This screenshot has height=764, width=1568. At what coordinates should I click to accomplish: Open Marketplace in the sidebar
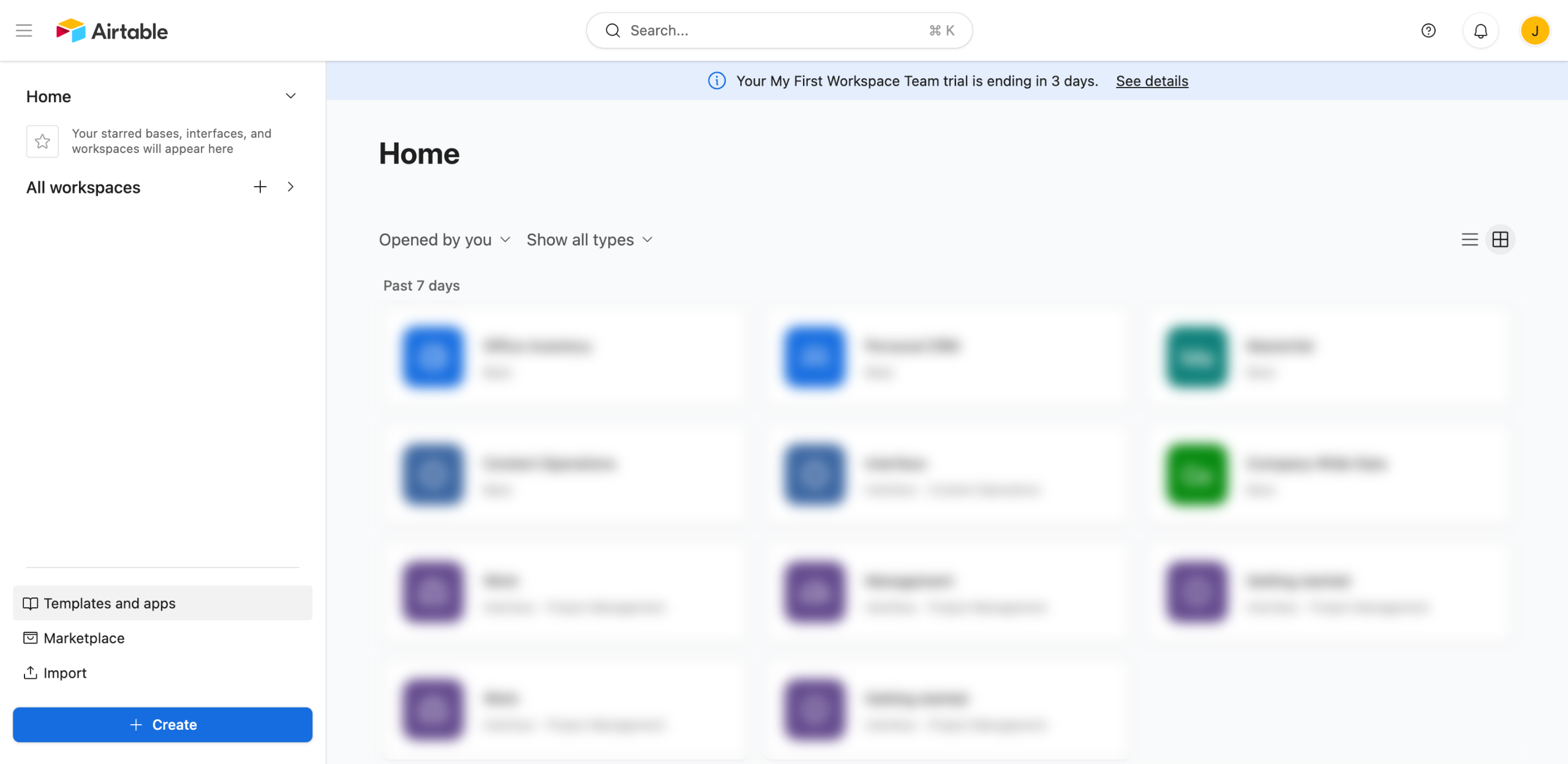(162, 638)
